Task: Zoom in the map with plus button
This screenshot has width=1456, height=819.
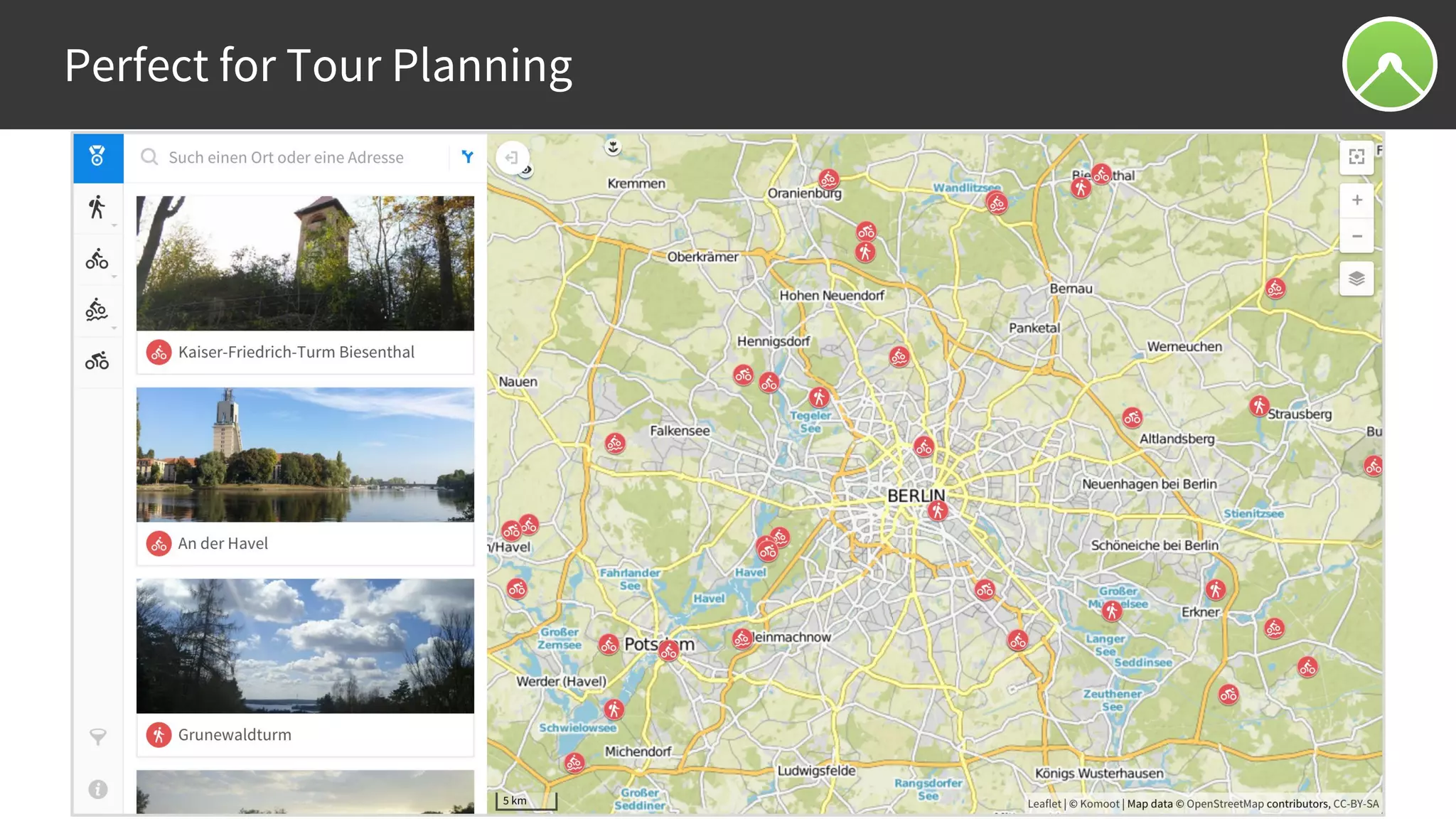Action: [x=1356, y=200]
